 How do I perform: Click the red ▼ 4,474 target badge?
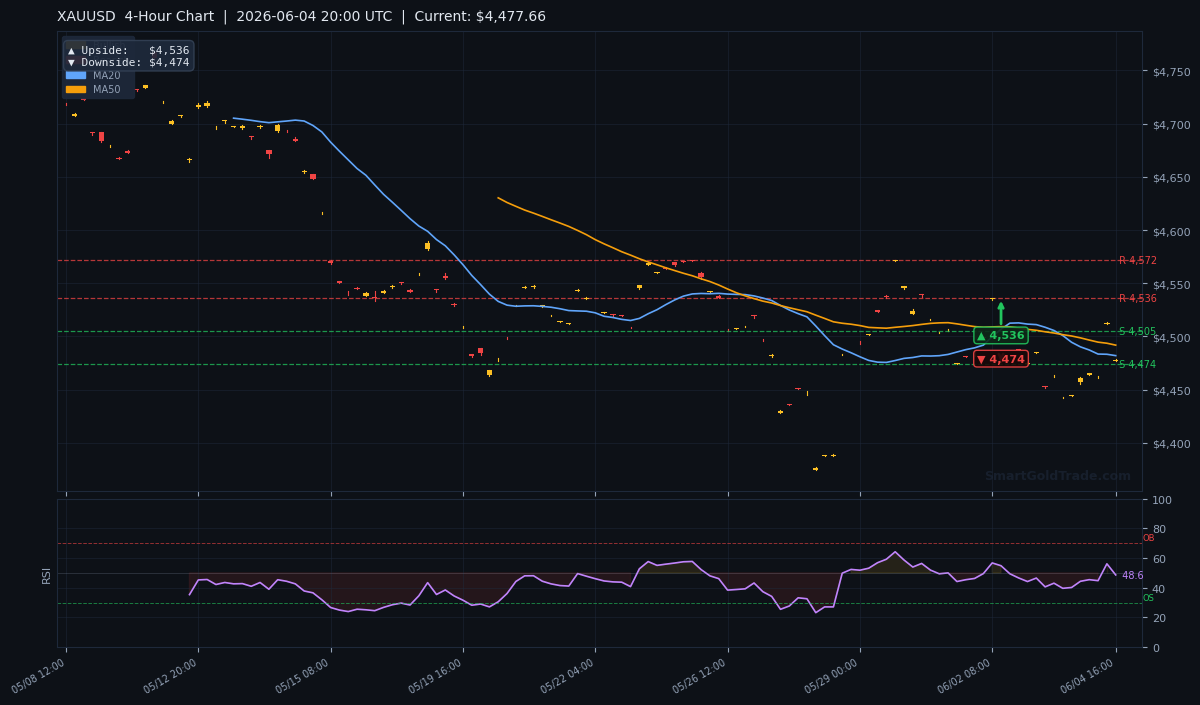(1001, 359)
